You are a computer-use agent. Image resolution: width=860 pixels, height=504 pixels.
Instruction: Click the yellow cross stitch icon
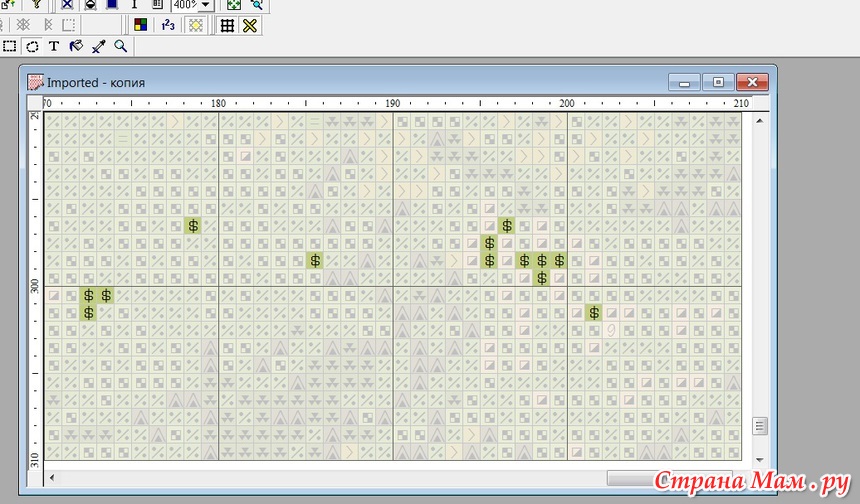coord(250,25)
